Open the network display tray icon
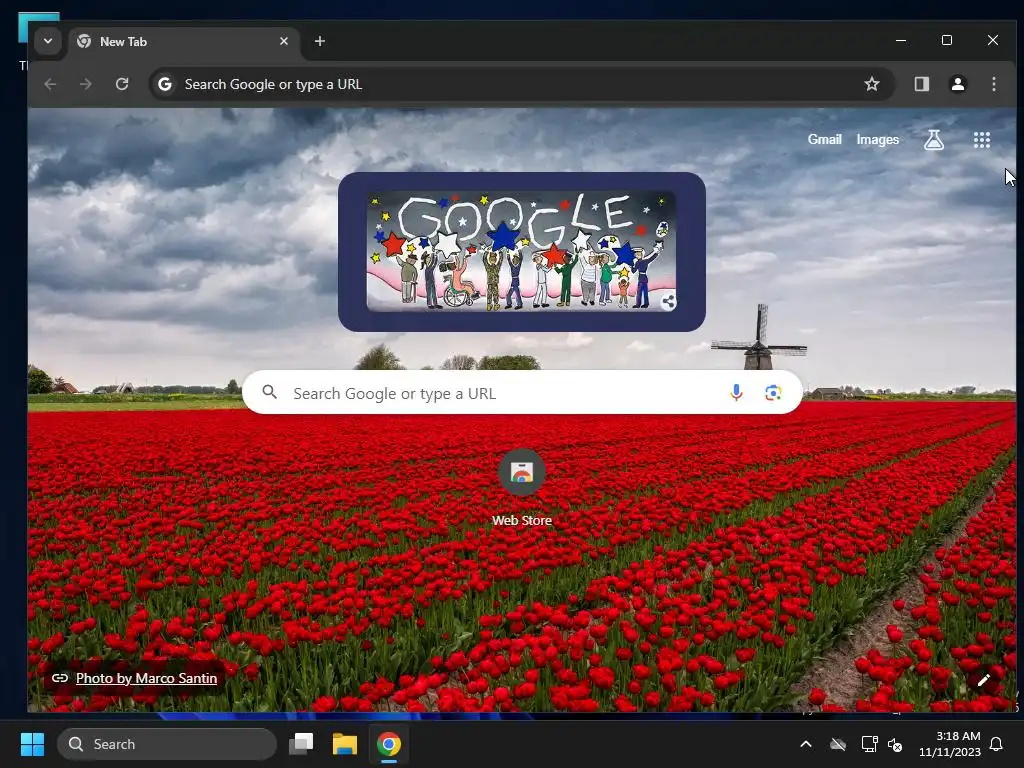The image size is (1024, 768). point(869,744)
